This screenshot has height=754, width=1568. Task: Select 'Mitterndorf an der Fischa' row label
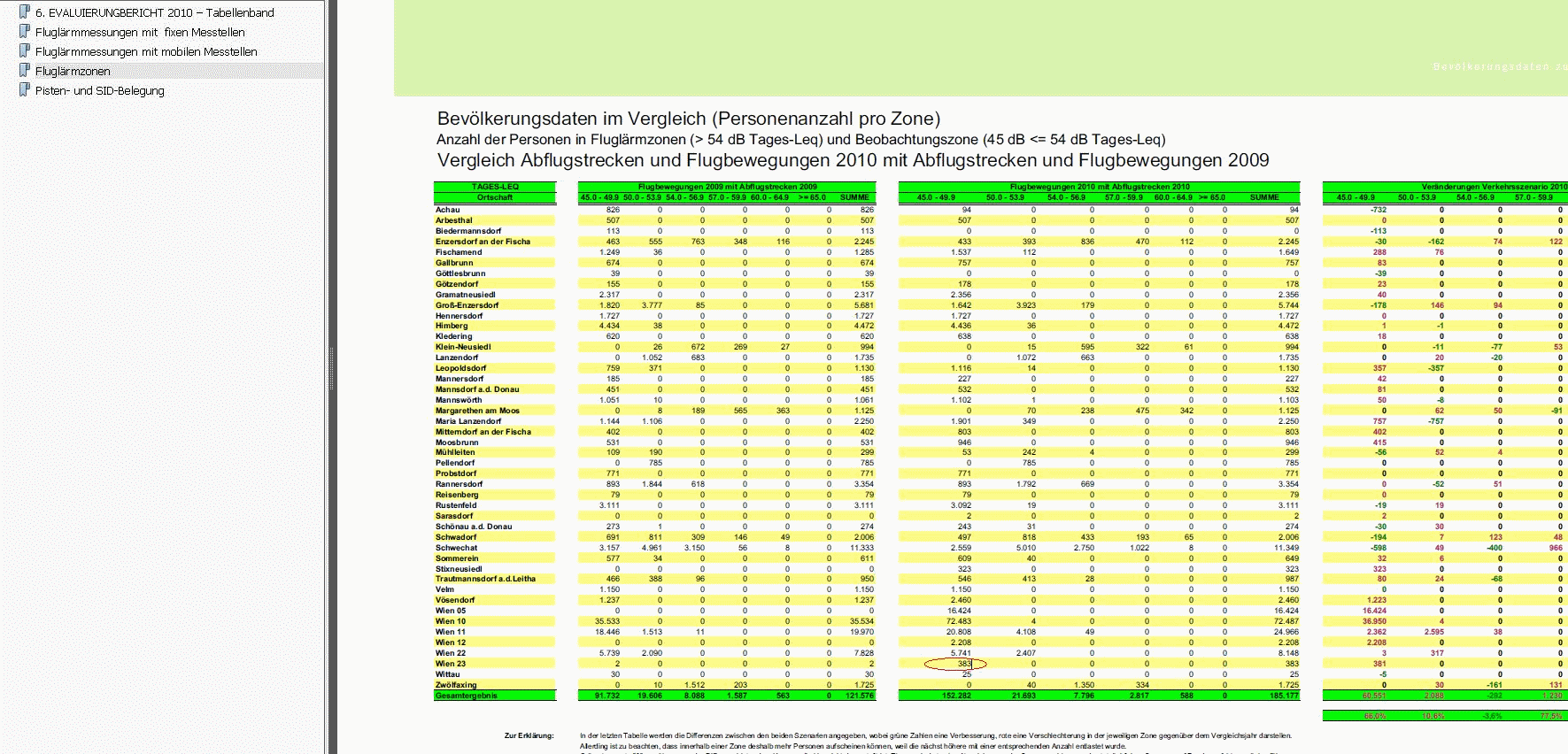click(x=483, y=432)
